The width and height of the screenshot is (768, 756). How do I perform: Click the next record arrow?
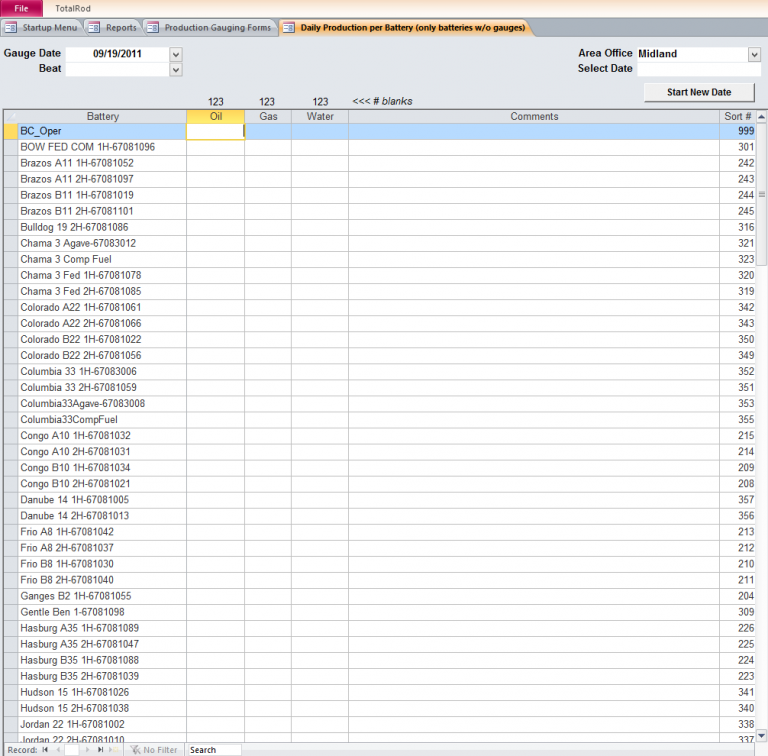(x=87, y=750)
